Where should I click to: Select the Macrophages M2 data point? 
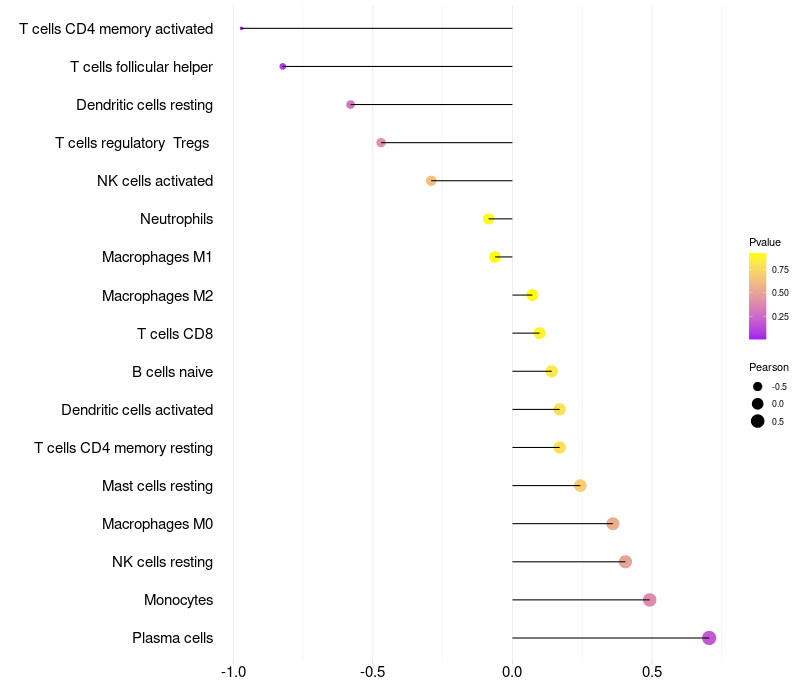[532, 295]
